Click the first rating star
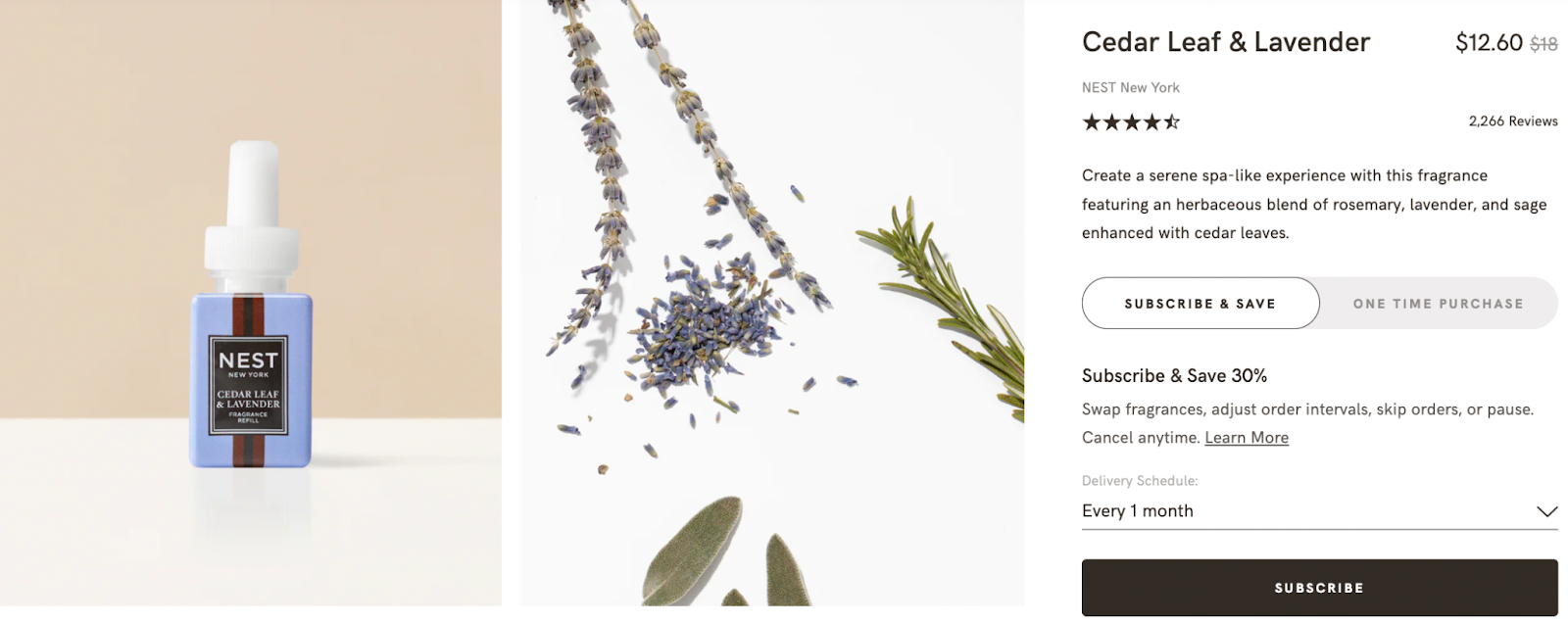 click(1091, 121)
